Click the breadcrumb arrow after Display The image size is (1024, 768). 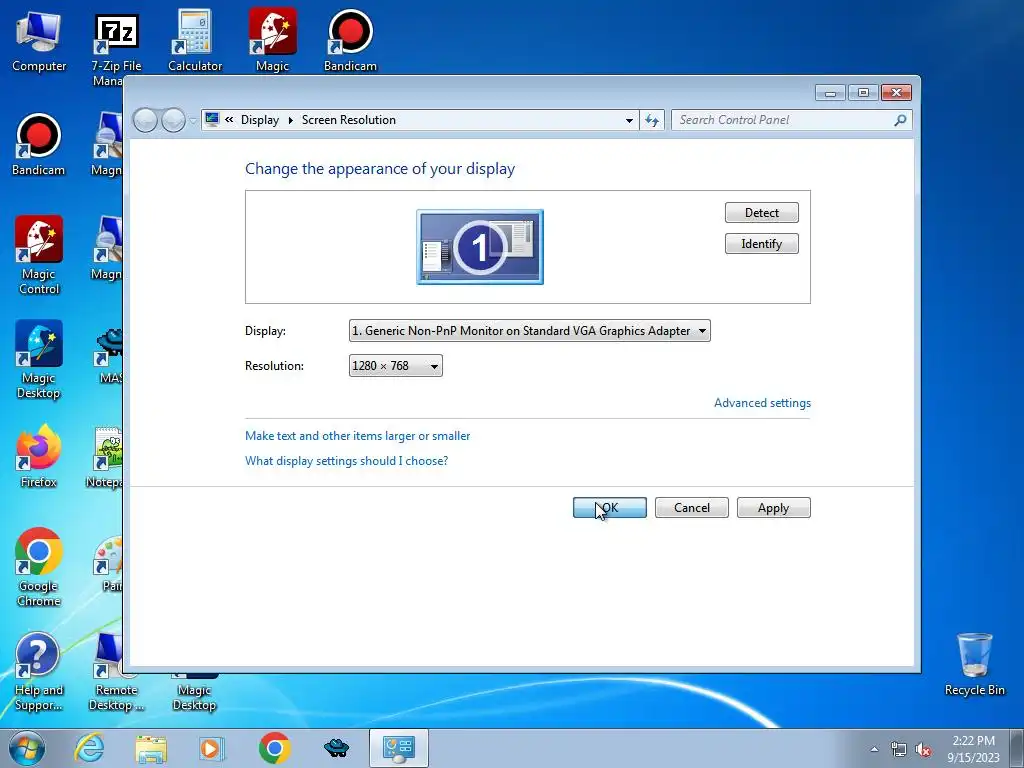(291, 120)
